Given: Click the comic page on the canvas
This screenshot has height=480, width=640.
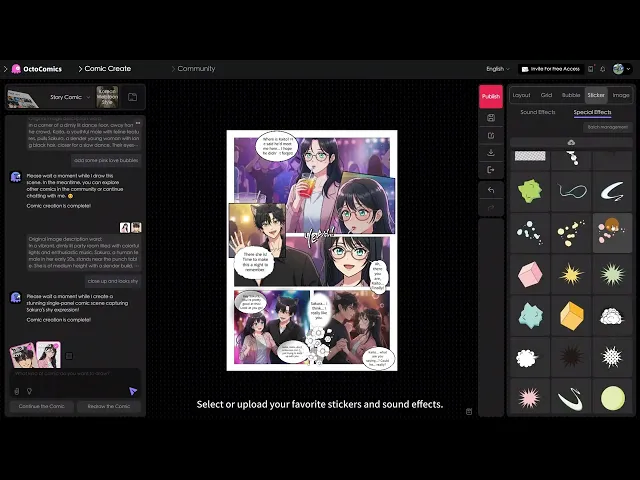Looking at the screenshot, I should click(x=312, y=250).
